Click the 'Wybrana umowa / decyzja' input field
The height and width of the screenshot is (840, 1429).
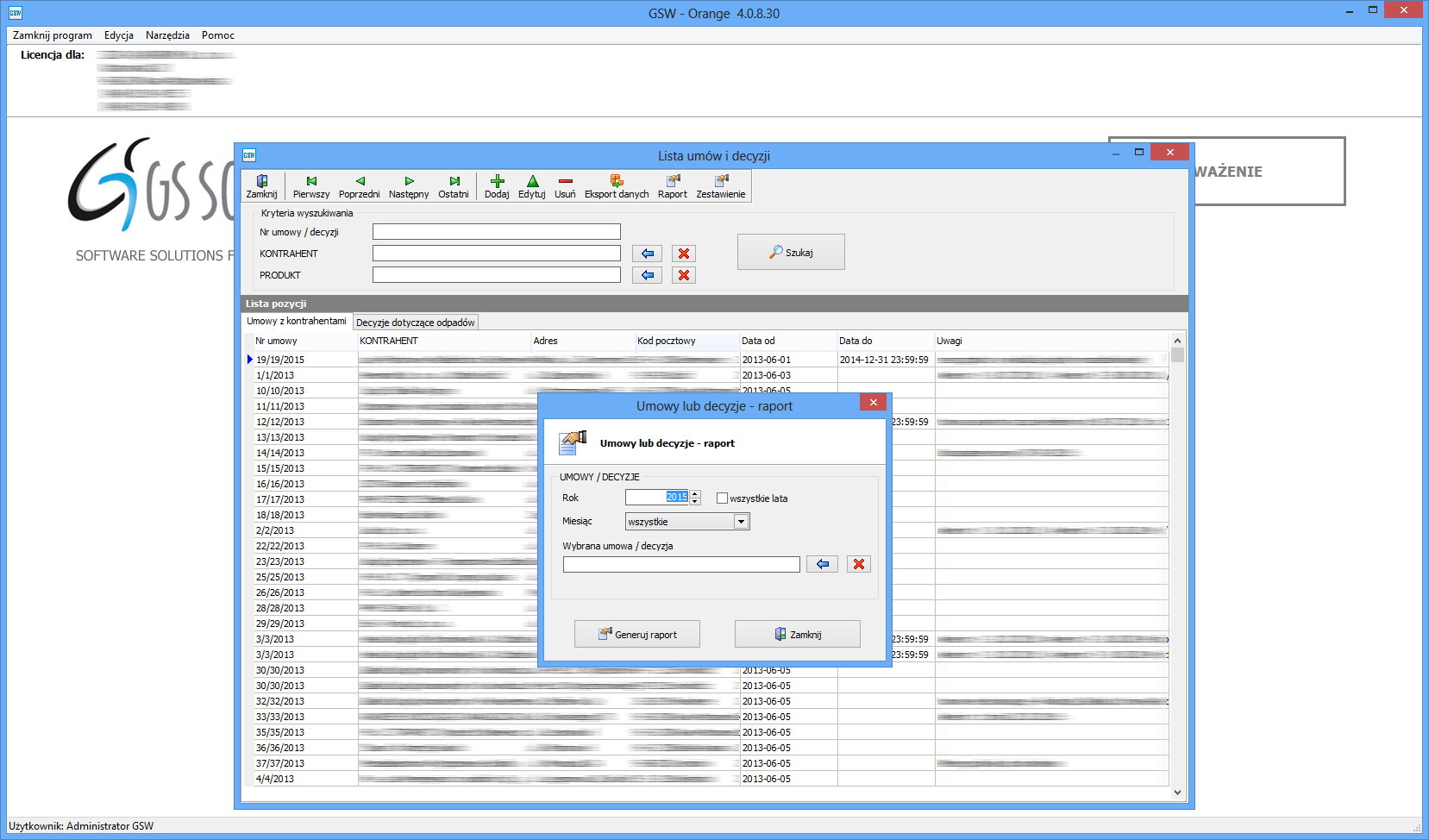click(x=681, y=564)
